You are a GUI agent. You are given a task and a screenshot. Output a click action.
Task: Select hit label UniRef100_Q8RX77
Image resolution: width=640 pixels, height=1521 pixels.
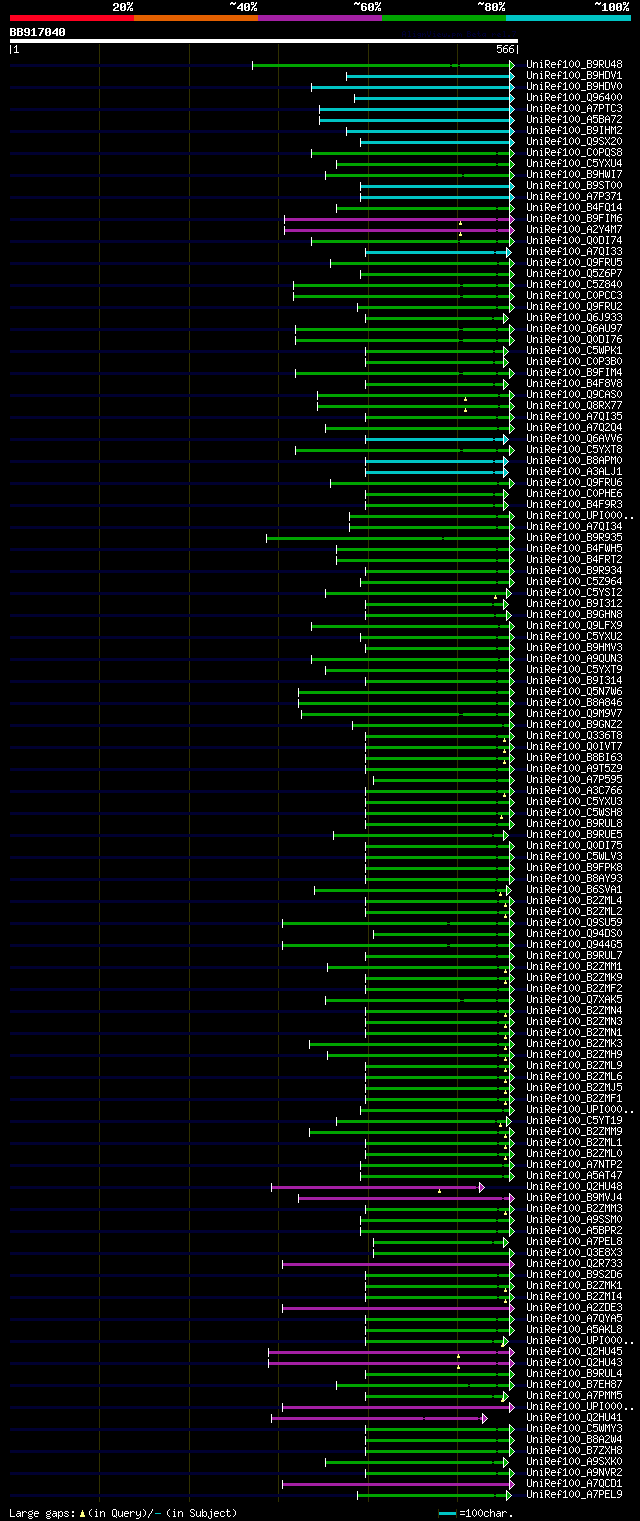click(x=574, y=405)
